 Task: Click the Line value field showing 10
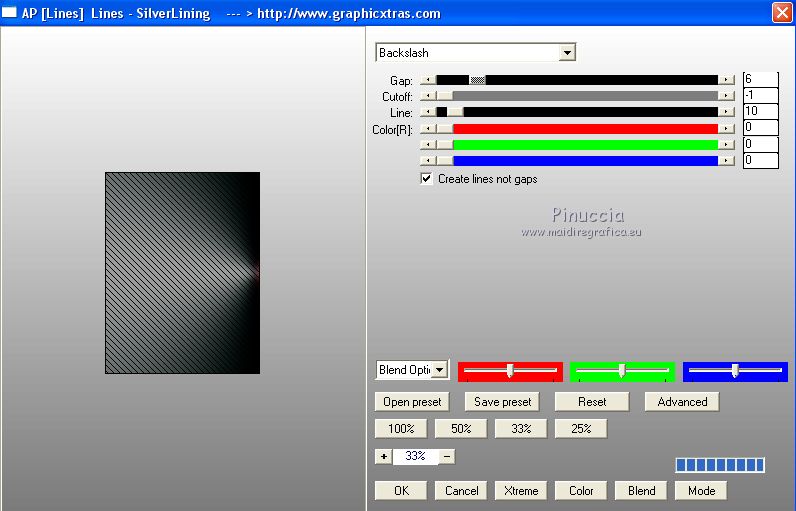[760, 111]
